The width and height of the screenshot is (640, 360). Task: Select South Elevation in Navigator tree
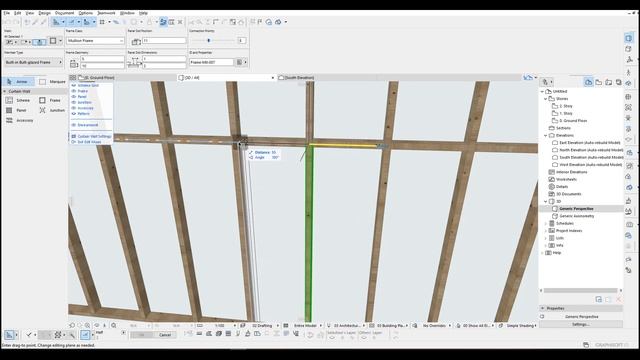click(591, 157)
